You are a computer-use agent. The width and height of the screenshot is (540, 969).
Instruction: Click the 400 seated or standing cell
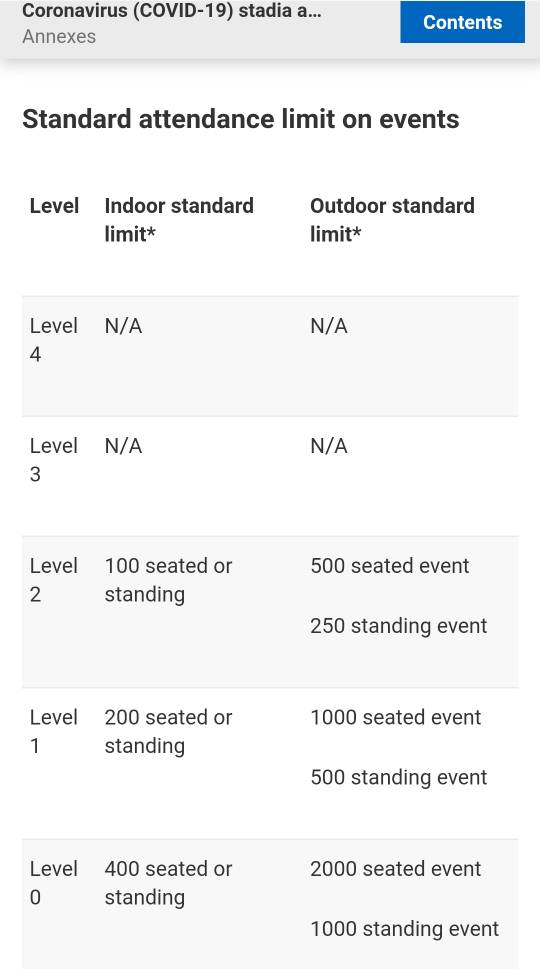168,882
